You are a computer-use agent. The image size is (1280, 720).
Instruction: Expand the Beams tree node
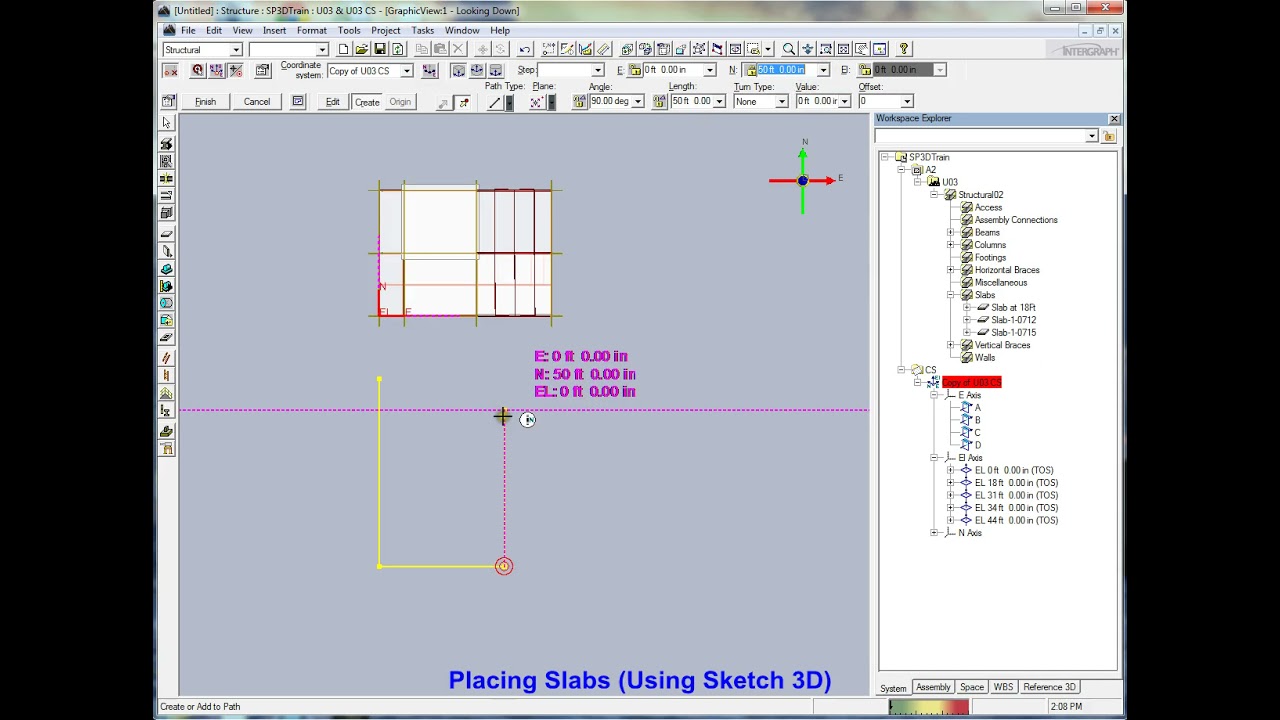coord(951,233)
